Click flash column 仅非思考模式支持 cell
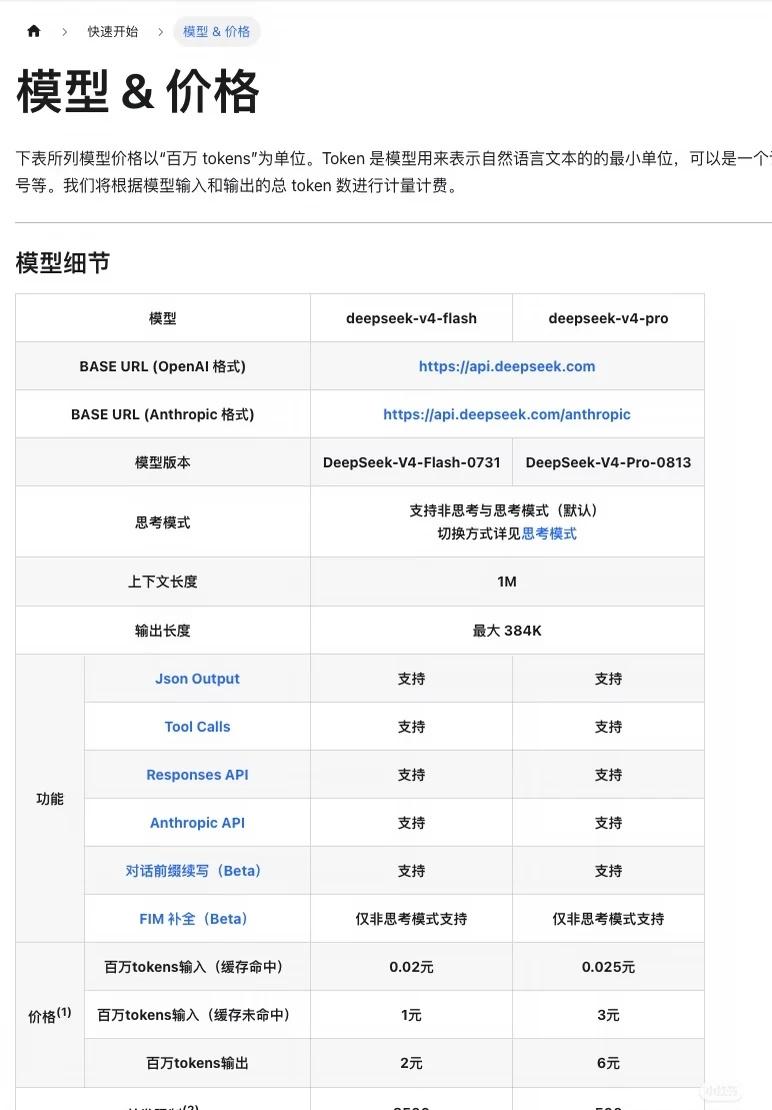The image size is (772, 1110). [x=411, y=919]
